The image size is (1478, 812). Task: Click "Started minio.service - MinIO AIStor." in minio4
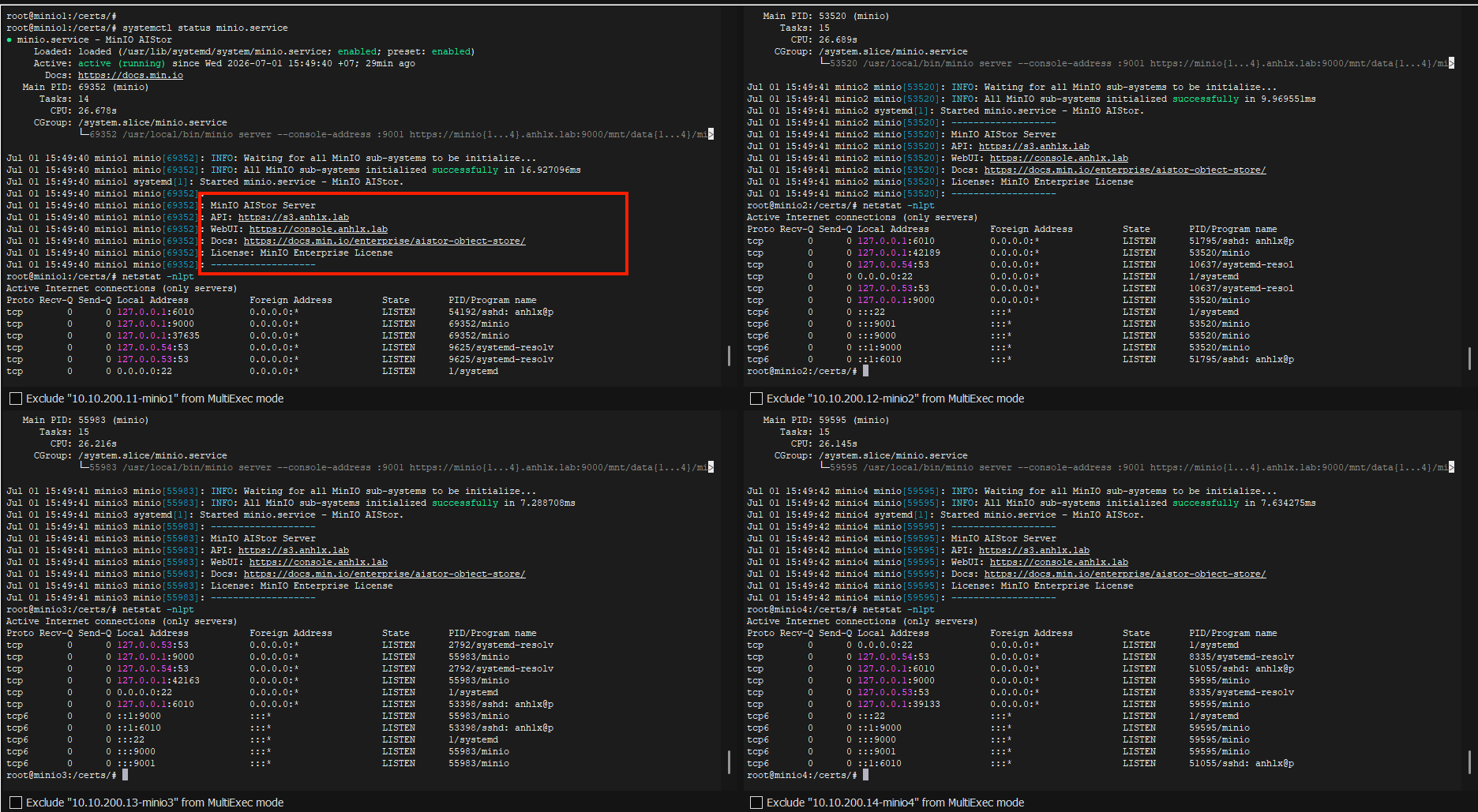tap(1041, 515)
